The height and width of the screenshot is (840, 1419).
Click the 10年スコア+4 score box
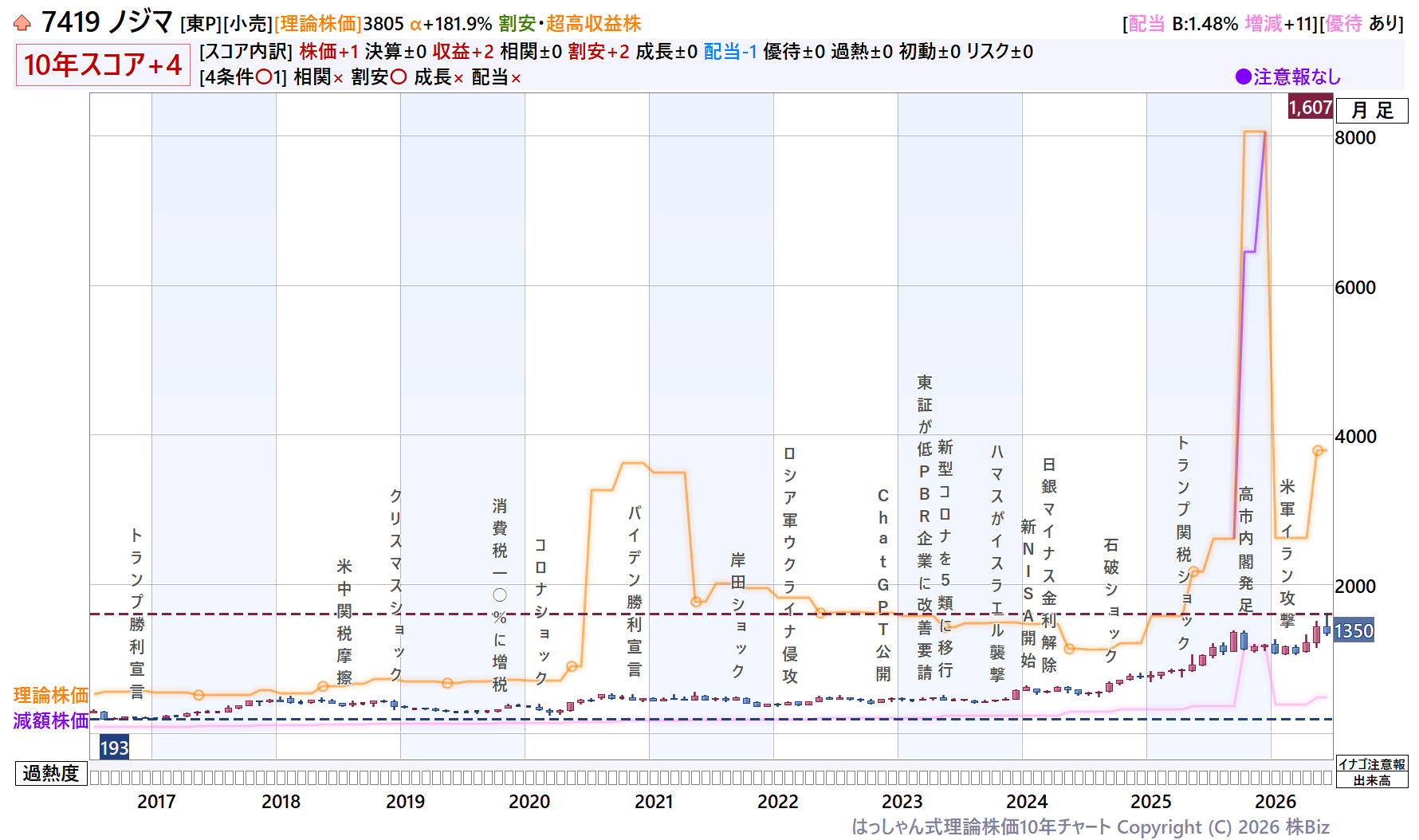point(103,65)
